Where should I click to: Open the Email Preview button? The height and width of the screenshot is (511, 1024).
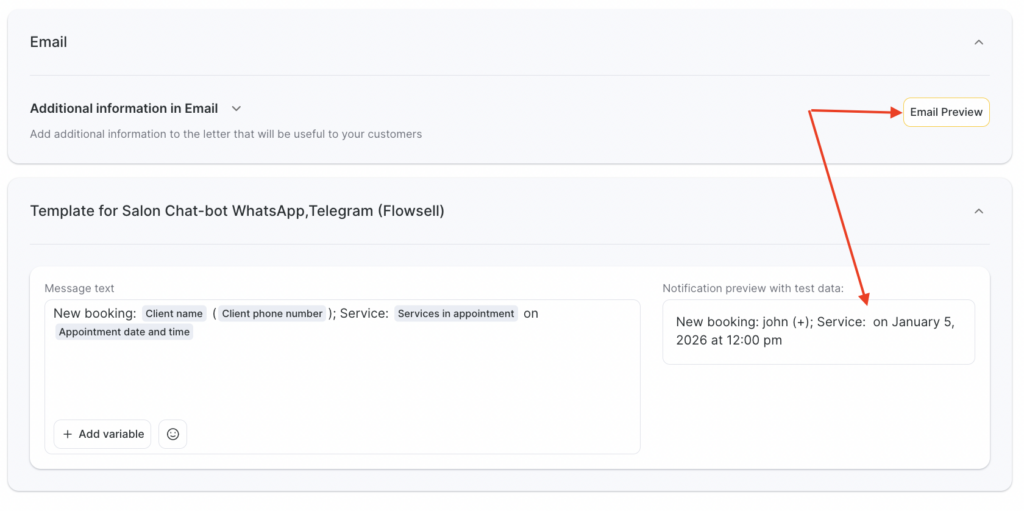(945, 112)
